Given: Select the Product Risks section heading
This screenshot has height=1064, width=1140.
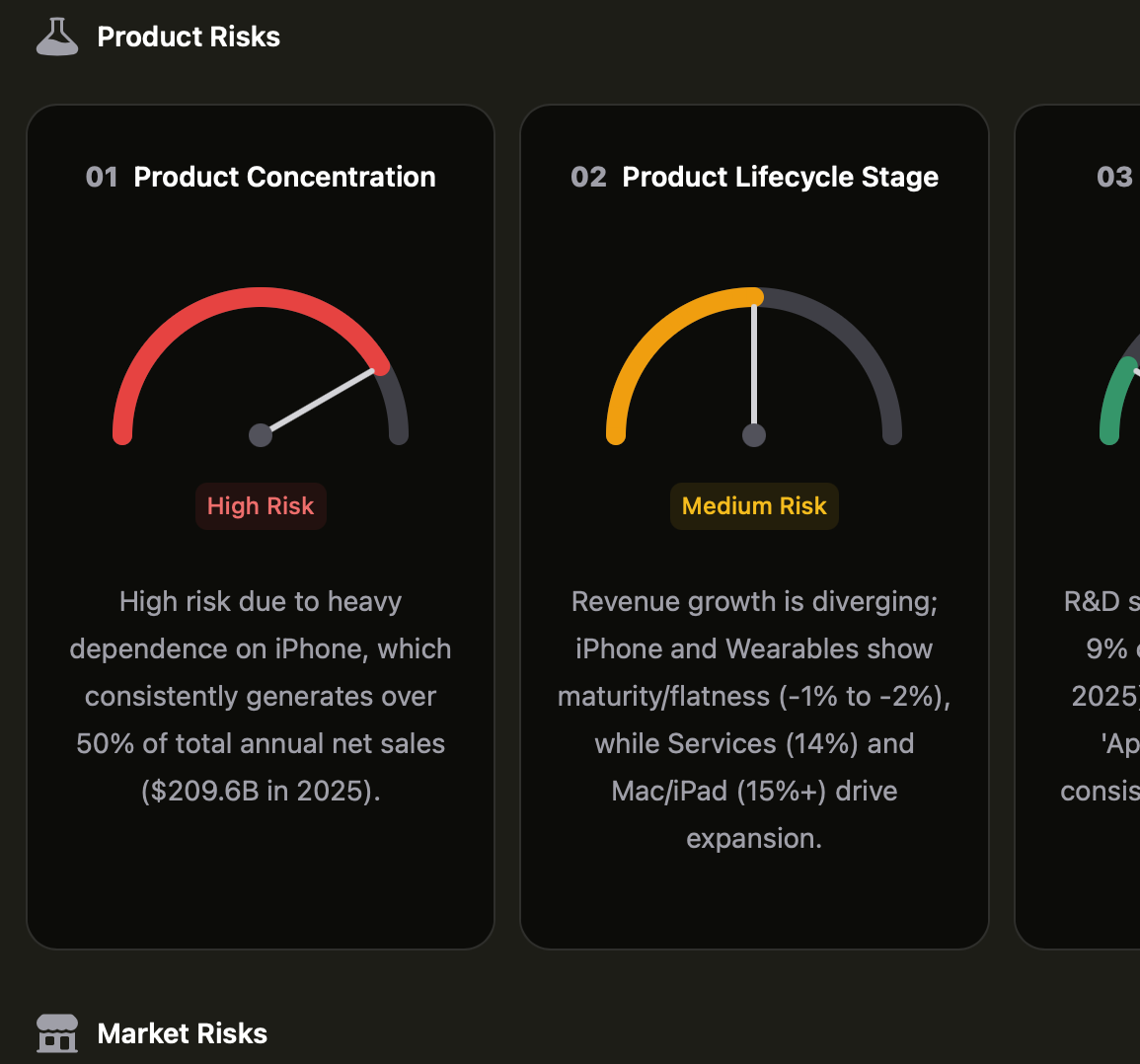Looking at the screenshot, I should 189,38.
